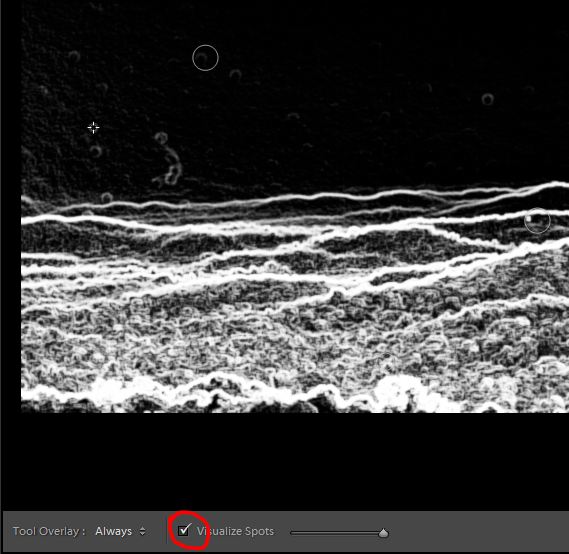Click the left end of the Visualize Spots slider track

(292, 533)
